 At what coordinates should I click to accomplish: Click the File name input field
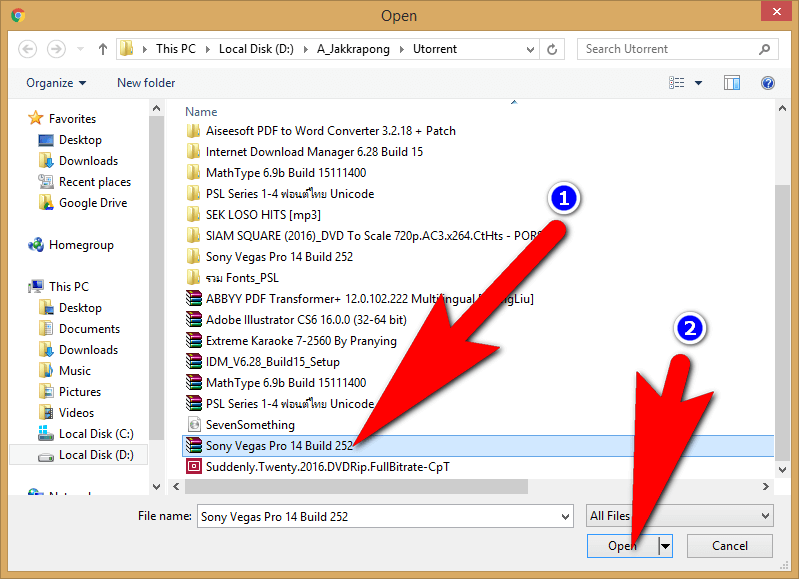378,516
